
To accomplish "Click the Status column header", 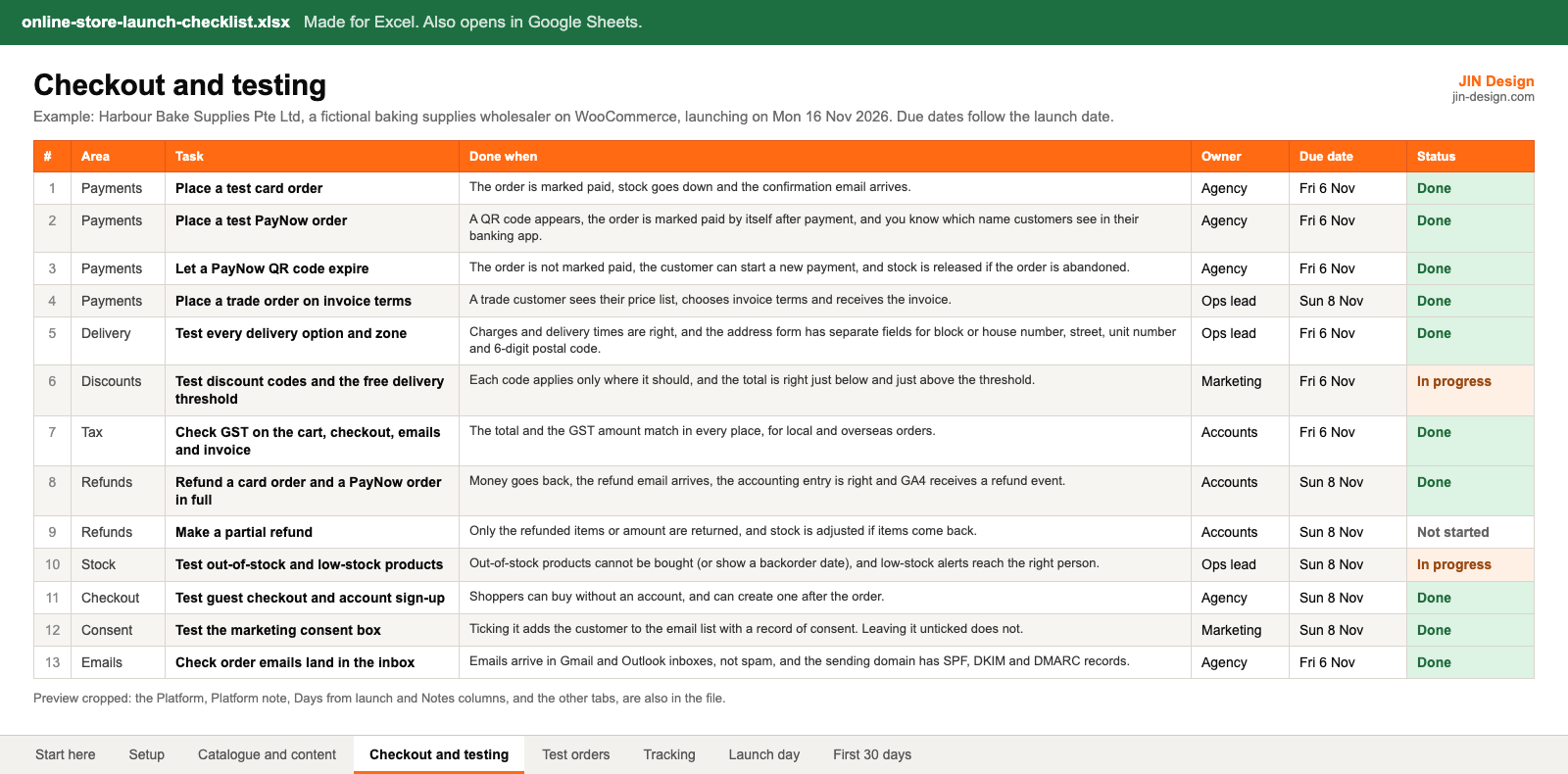I will (x=1470, y=157).
